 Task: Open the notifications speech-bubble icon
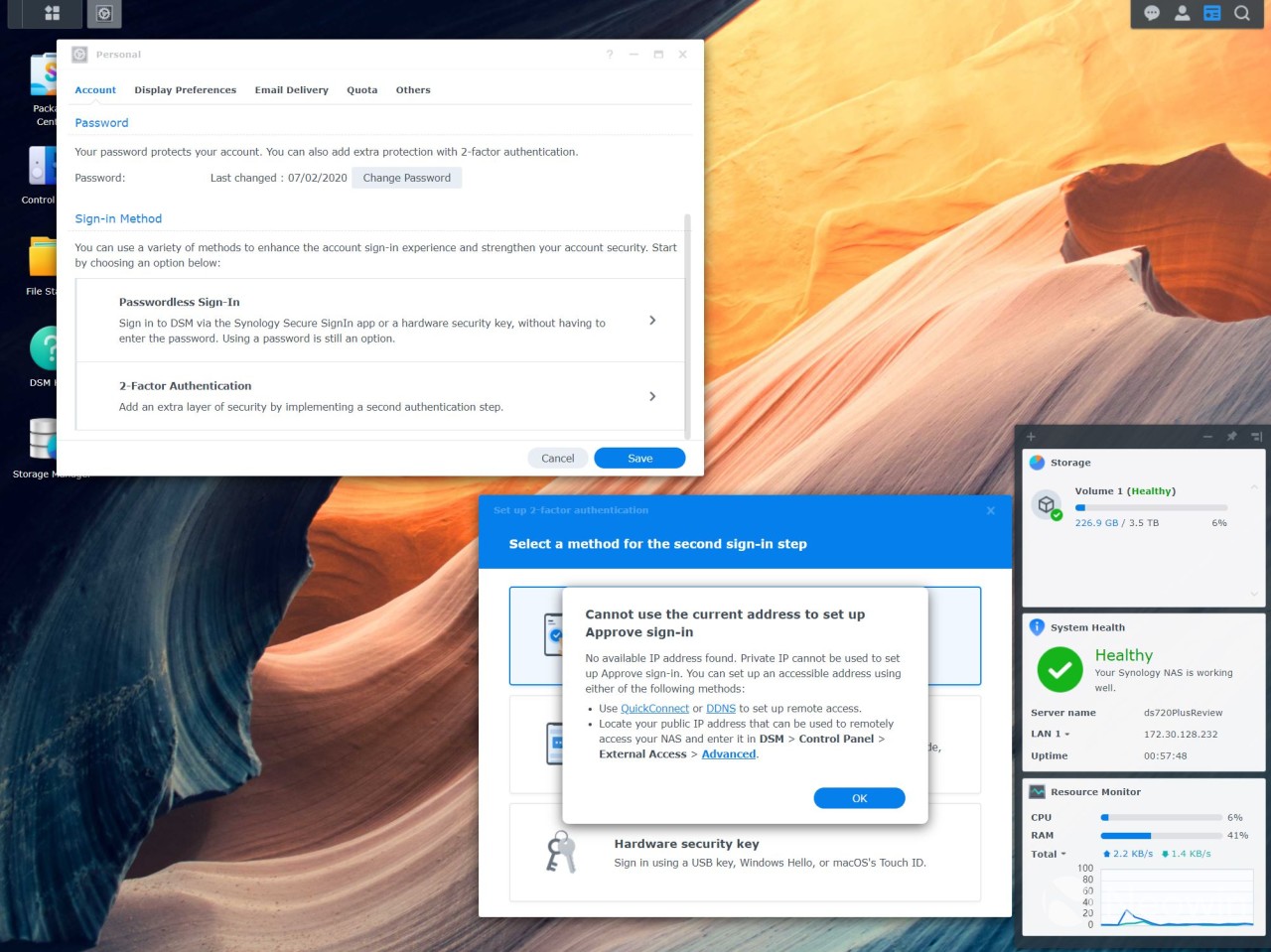(x=1152, y=13)
